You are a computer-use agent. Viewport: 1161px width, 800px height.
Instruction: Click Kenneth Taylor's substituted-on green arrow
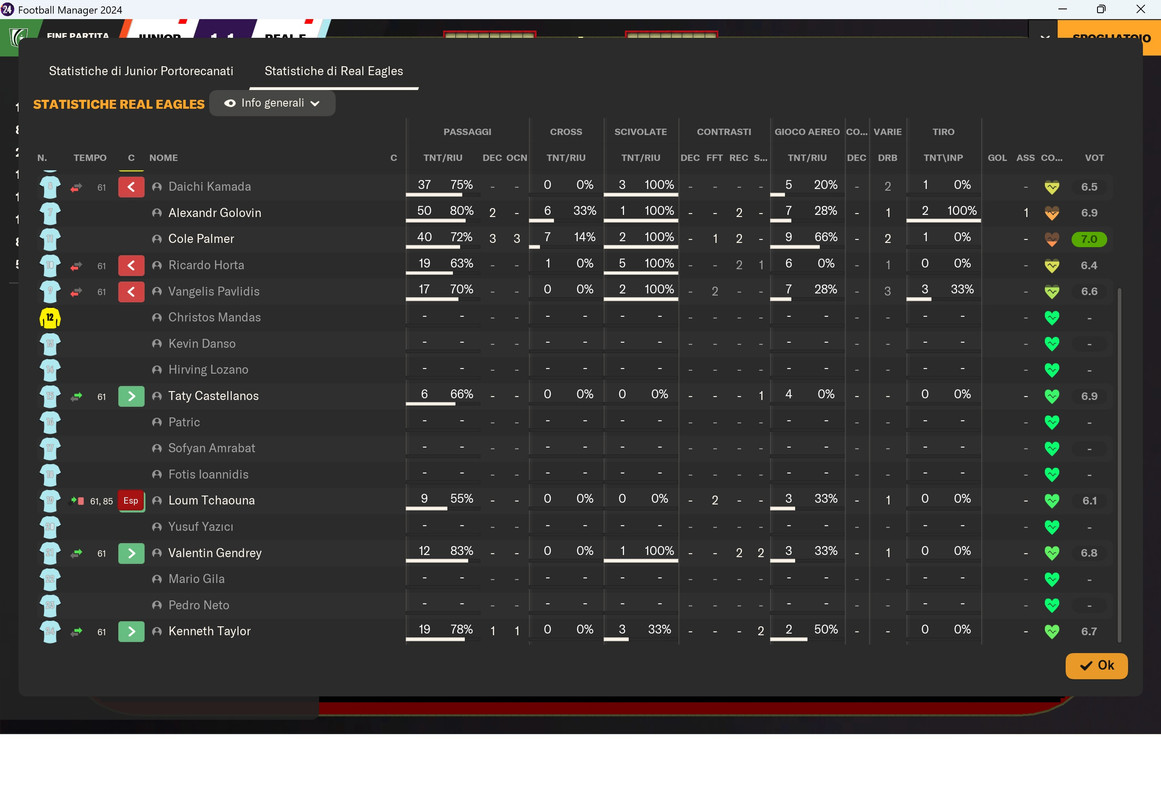click(131, 632)
